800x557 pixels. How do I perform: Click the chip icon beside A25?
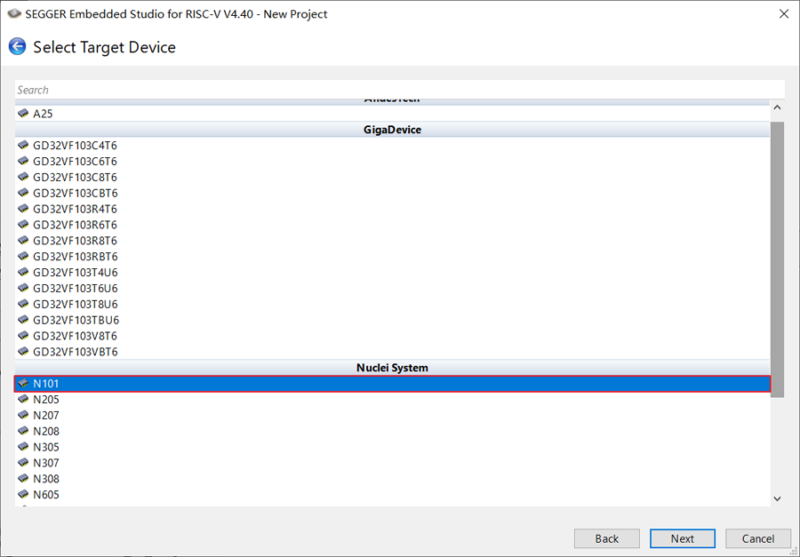point(24,114)
